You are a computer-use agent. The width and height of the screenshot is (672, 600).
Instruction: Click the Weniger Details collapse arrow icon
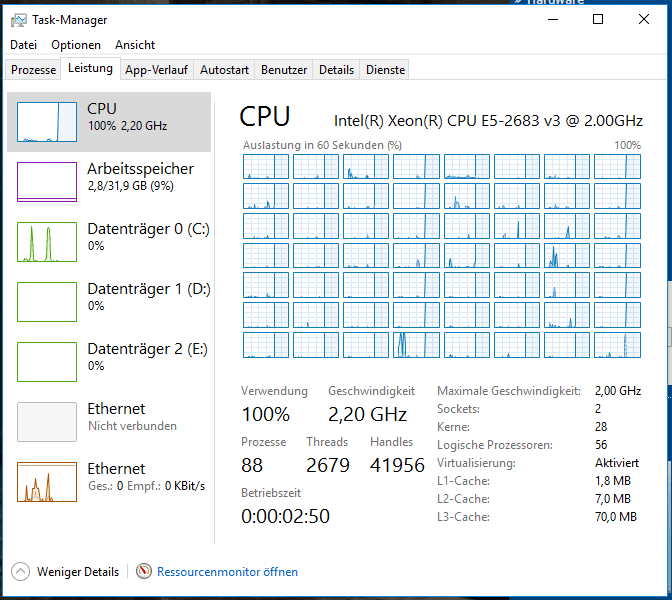[21, 571]
